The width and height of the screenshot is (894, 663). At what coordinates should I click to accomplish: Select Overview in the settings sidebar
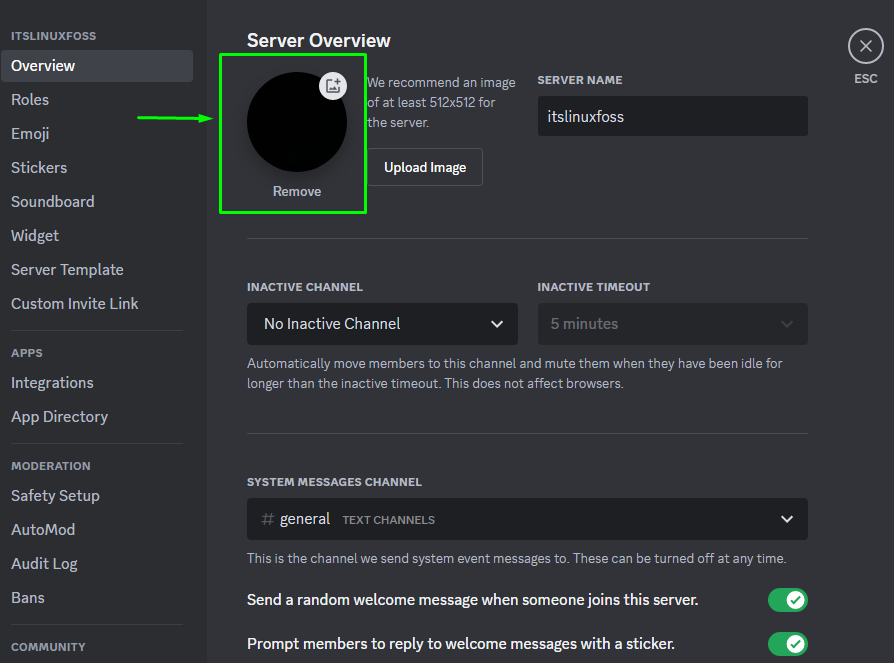point(97,66)
